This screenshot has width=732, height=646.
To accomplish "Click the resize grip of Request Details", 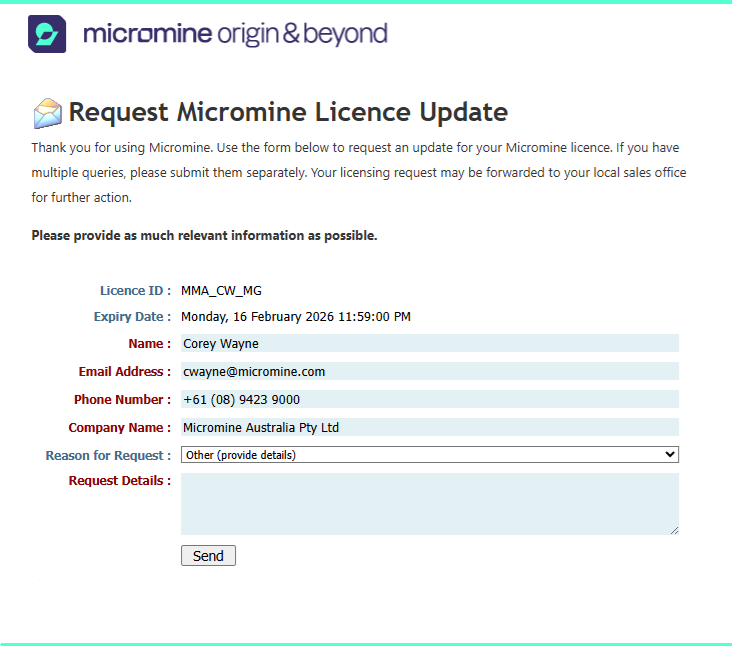I will click(675, 531).
